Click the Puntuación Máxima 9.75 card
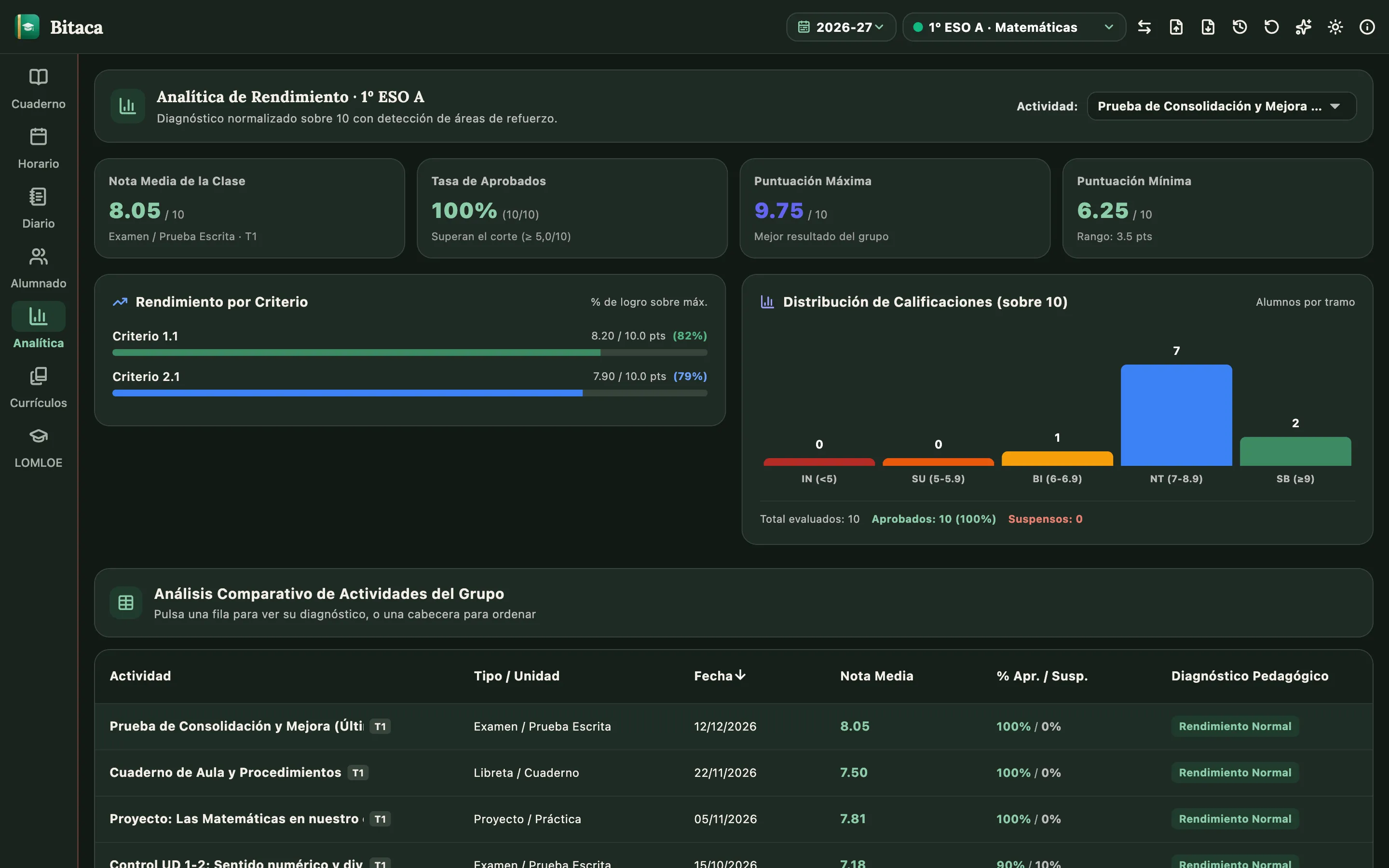1389x868 pixels. [x=895, y=208]
